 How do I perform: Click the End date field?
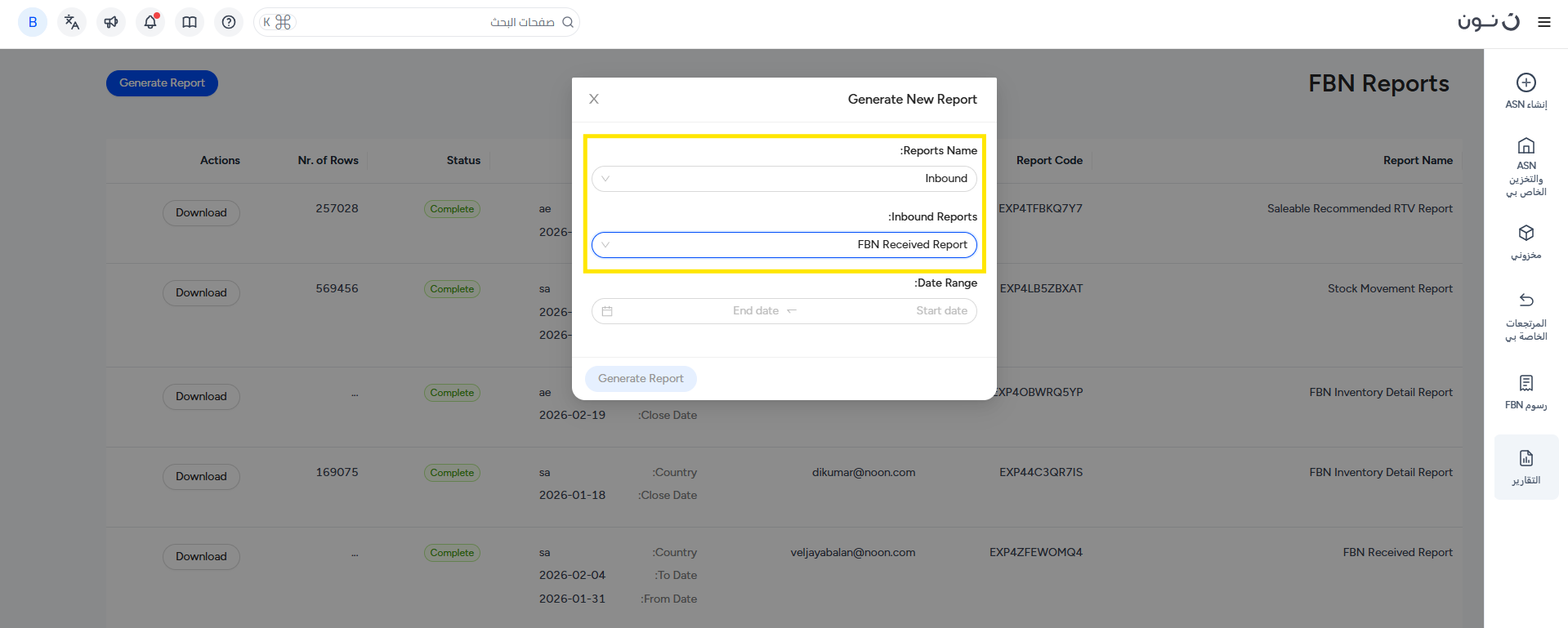tap(755, 311)
